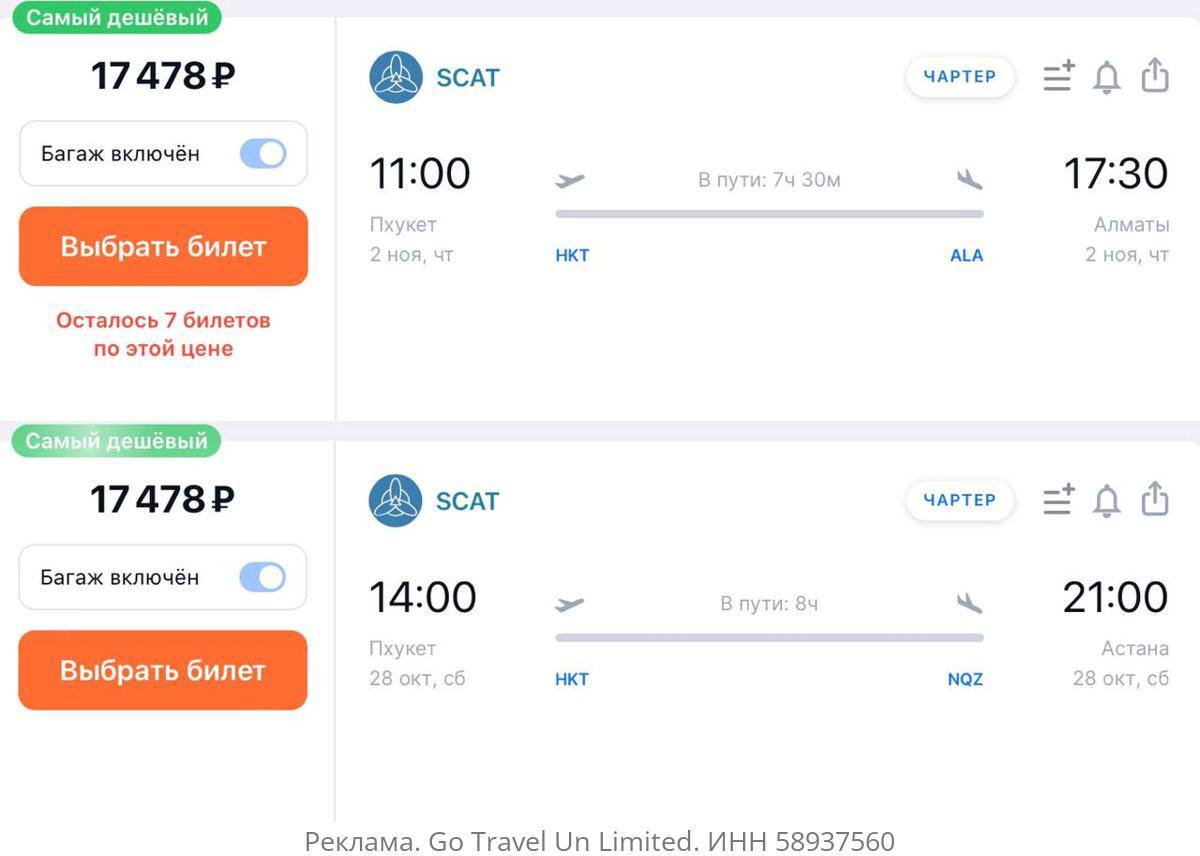
Task: Click SCAT airline logo on Almaty flight
Action: pyautogui.click(x=395, y=77)
